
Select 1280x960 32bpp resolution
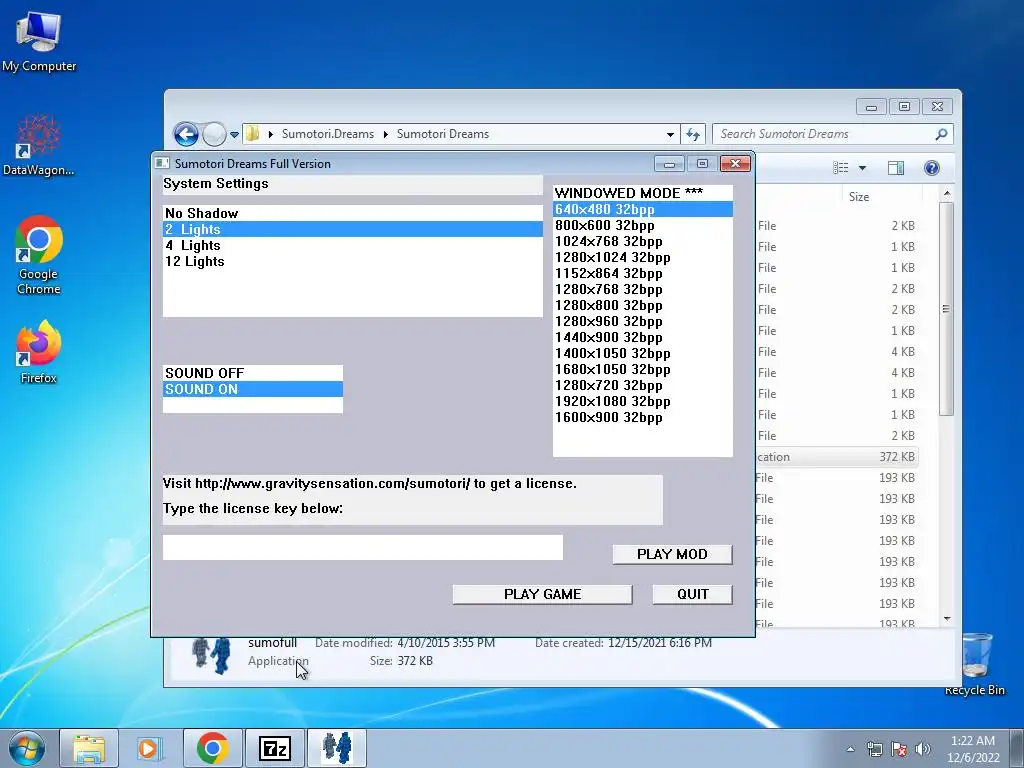(643, 321)
